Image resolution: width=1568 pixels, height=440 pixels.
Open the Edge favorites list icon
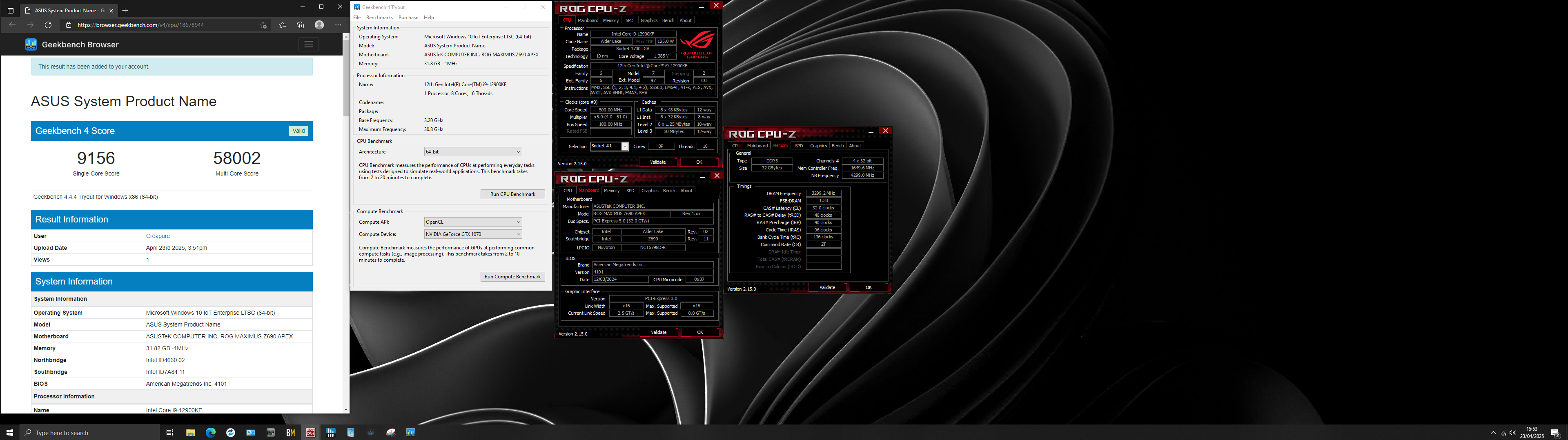click(x=283, y=25)
